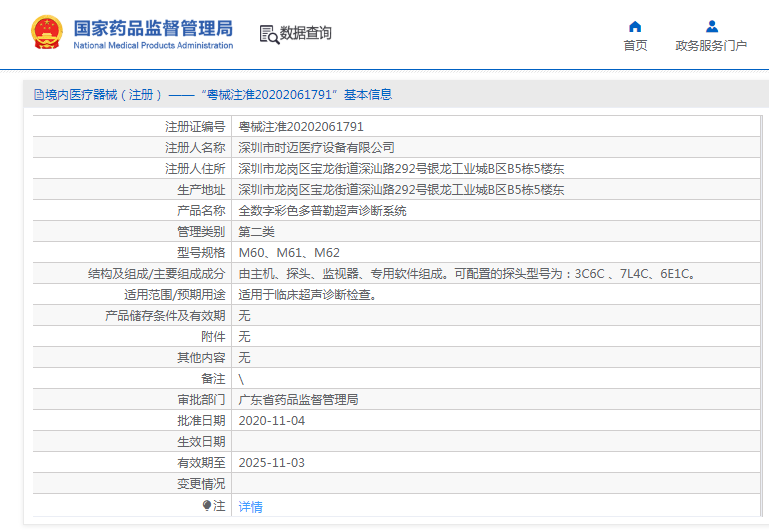Click the 结构及组成/主要组成成分 label

point(156,274)
